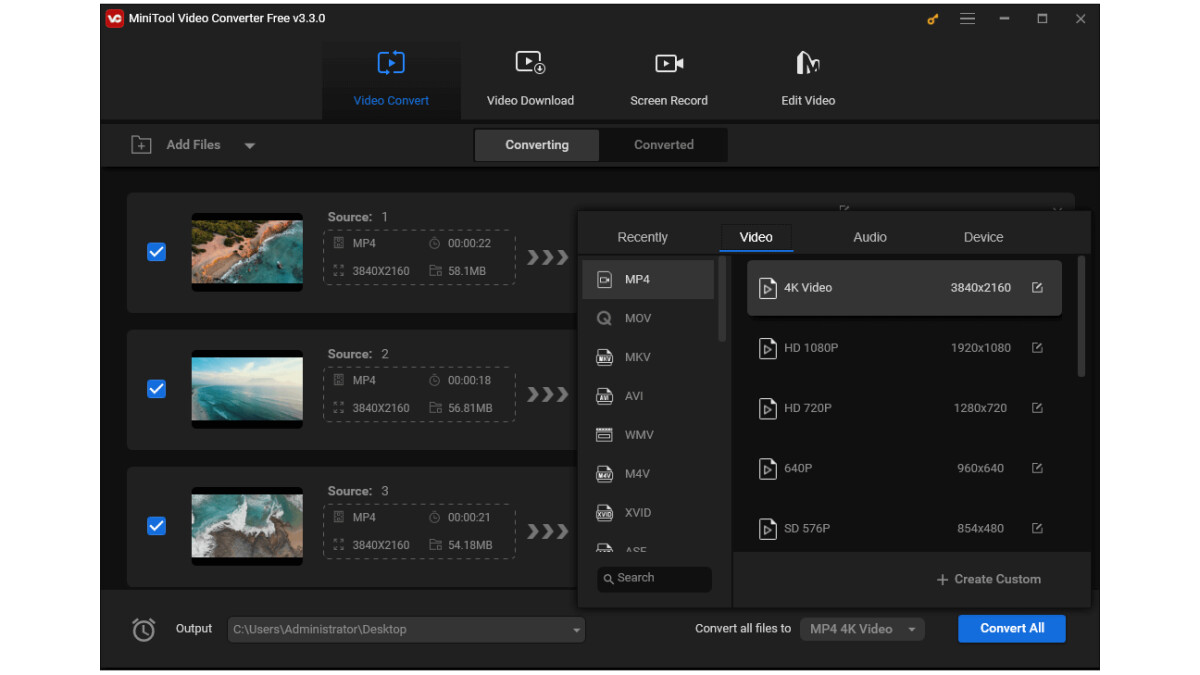Switch to the Edit Video module
This screenshot has height=675, width=1200.
[x=807, y=78]
